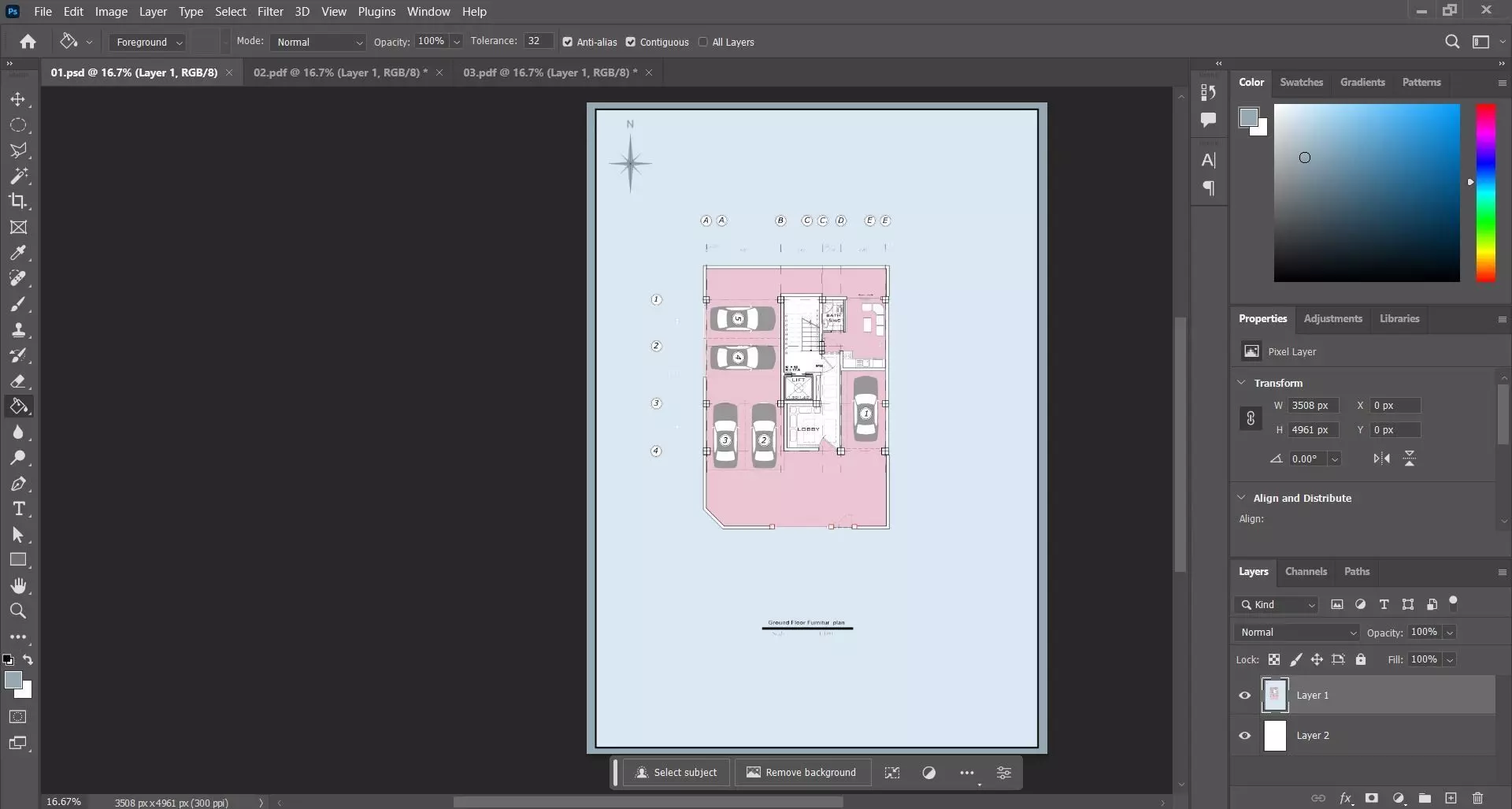Screen dimensions: 1512x809
Task: Click Create new layer icon
Action: coord(1451,798)
